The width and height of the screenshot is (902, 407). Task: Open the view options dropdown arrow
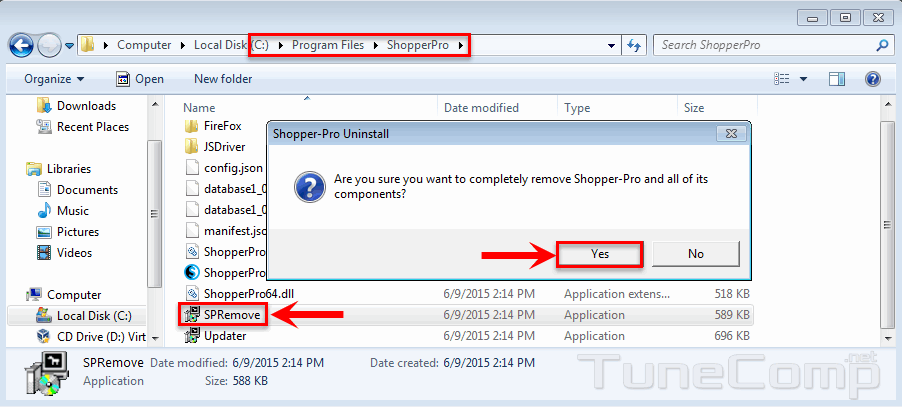pyautogui.click(x=803, y=79)
